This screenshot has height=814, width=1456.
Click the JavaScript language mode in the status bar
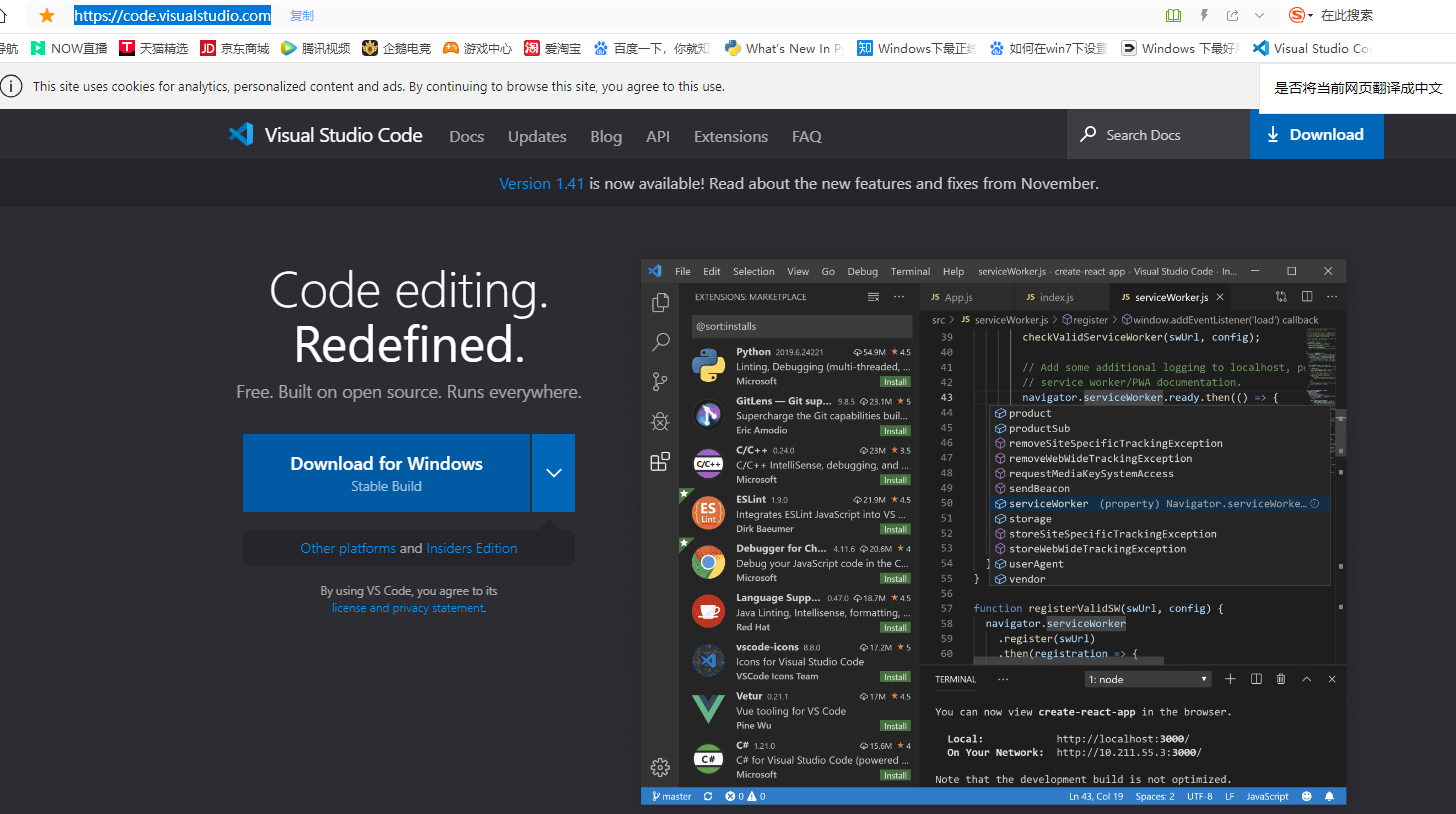coord(1267,796)
